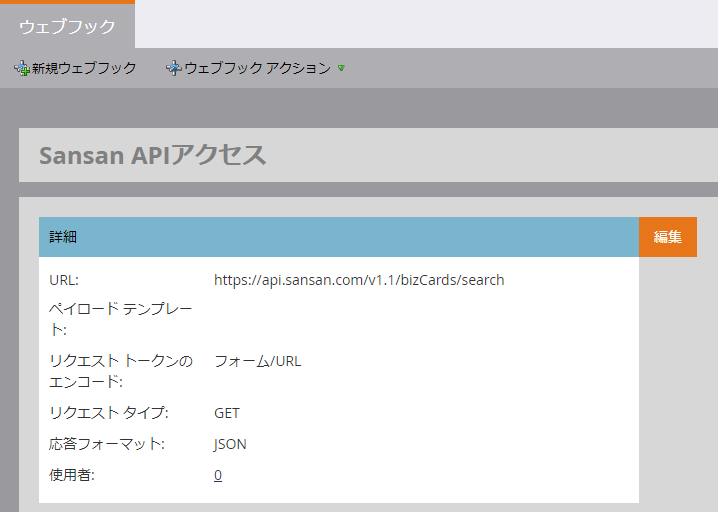Click the 応答フォーマット label
The image size is (718, 512).
(x=107, y=444)
